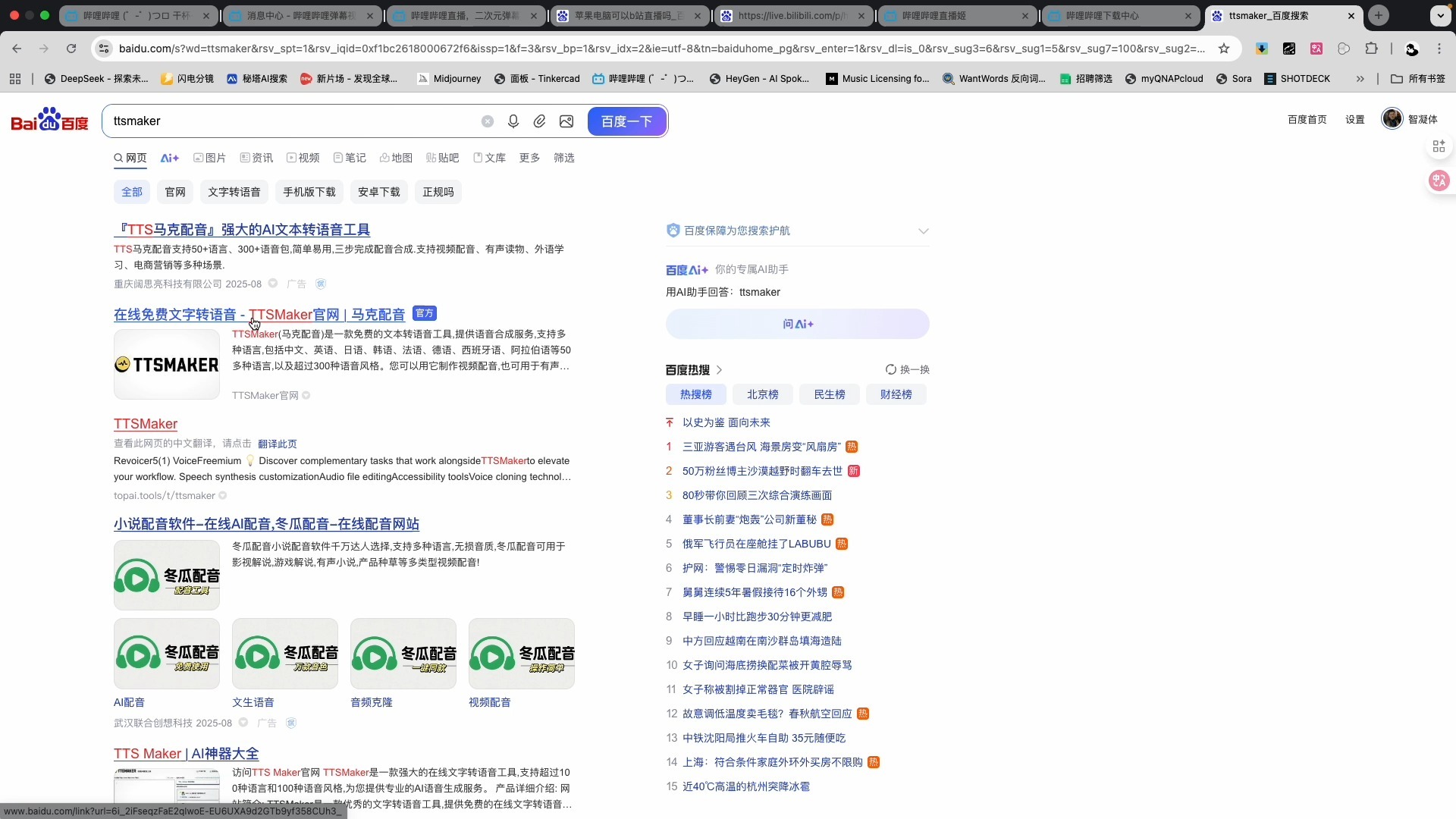Screen dimensions: 1456x819
Task: Filter results by 官网 chip
Action: [175, 192]
